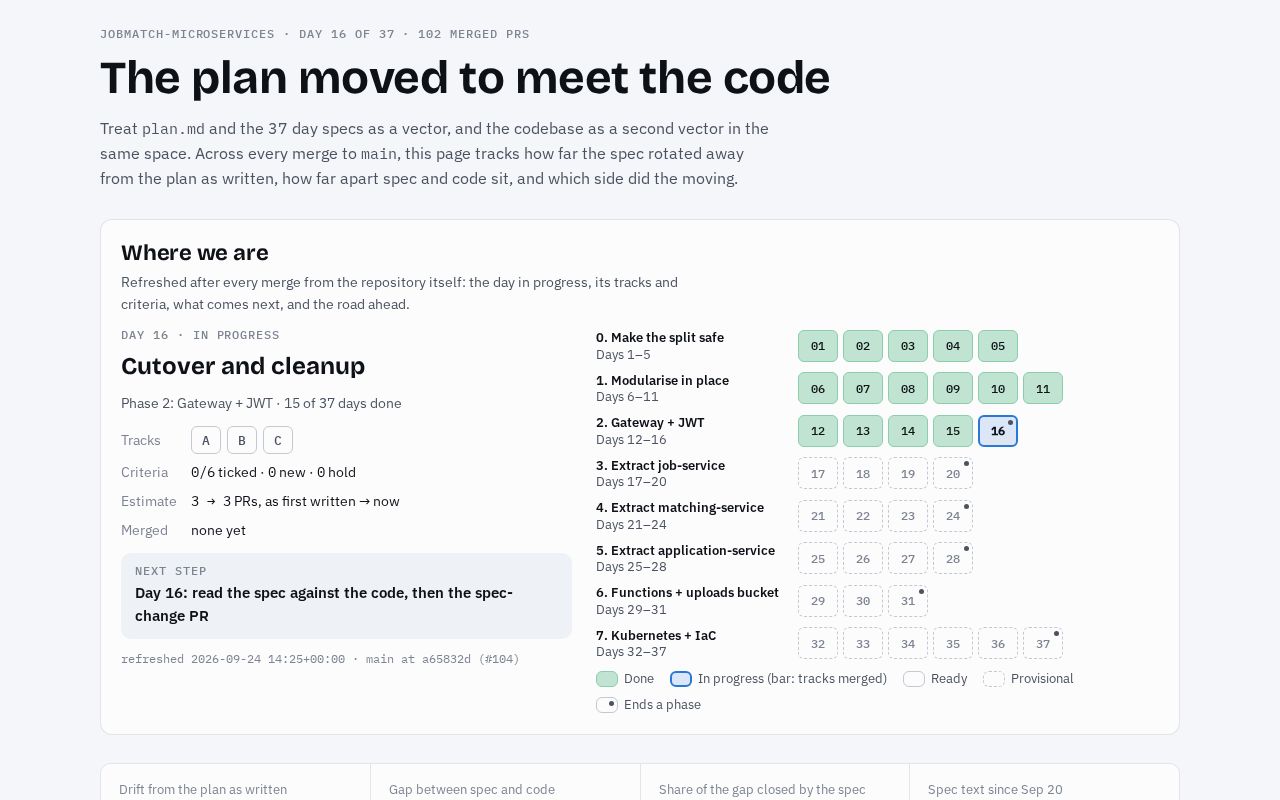Image resolution: width=1280 pixels, height=800 pixels.
Task: Open provisional day 35 tile
Action: coord(953,643)
